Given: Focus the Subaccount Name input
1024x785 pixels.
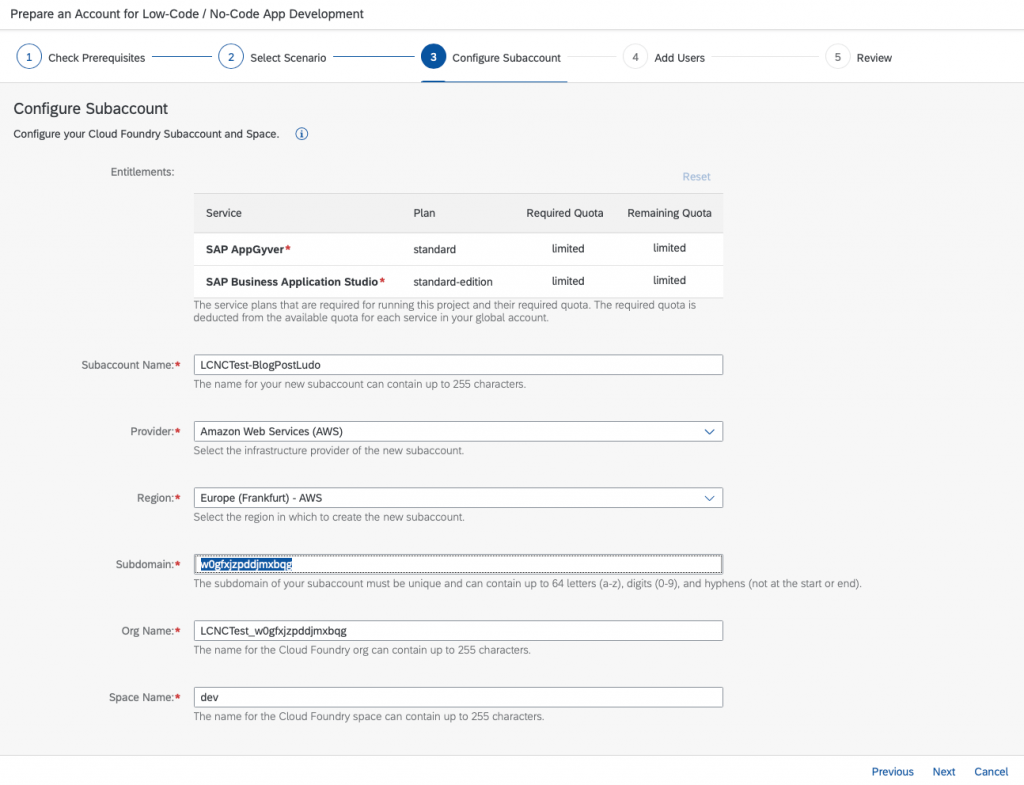Looking at the screenshot, I should [458, 365].
